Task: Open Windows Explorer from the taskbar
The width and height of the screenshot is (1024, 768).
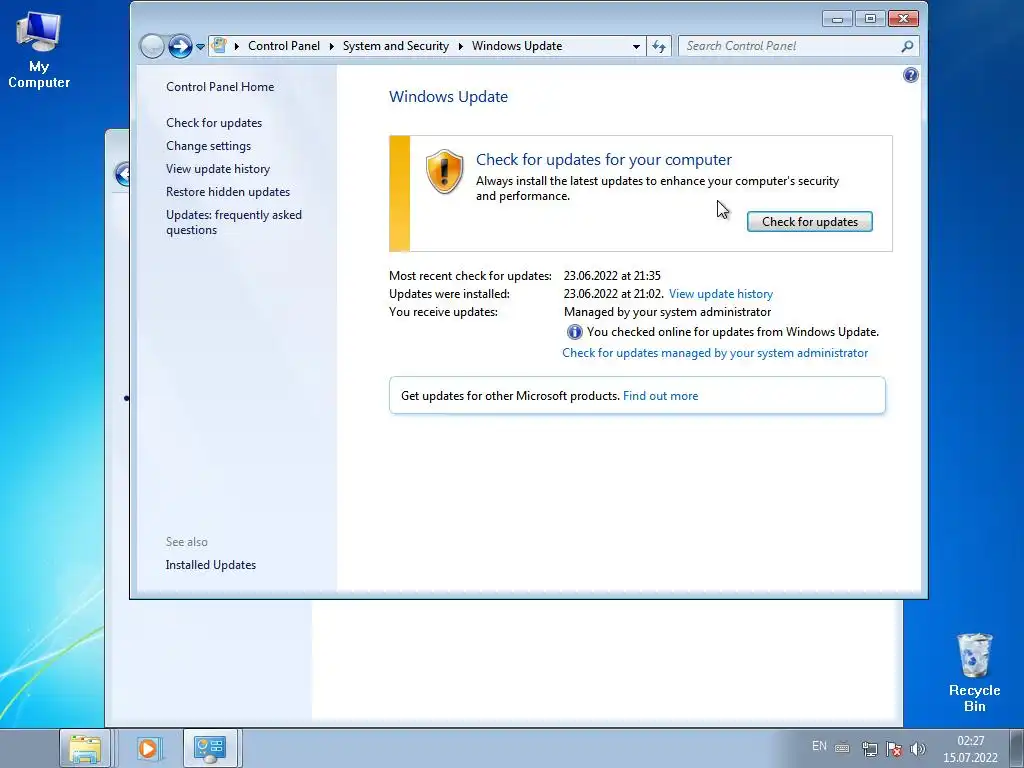Action: coord(85,748)
